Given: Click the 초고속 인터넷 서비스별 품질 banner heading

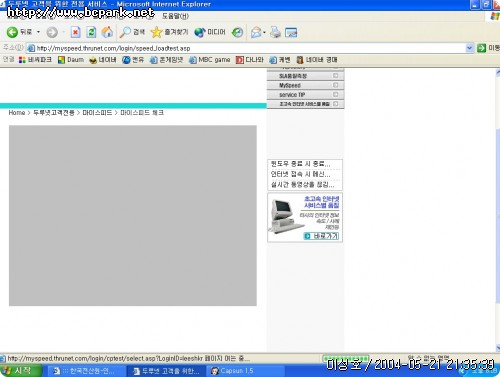Looking at the screenshot, I should click(x=321, y=202).
